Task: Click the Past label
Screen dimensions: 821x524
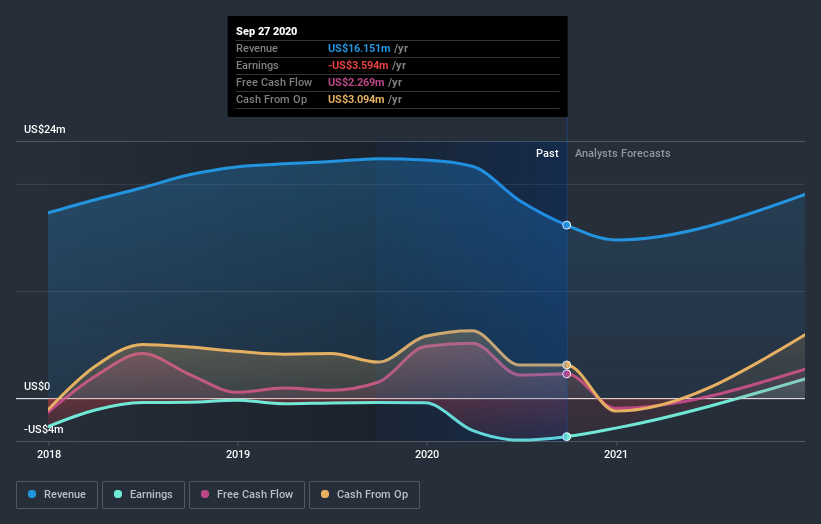Action: coord(547,153)
